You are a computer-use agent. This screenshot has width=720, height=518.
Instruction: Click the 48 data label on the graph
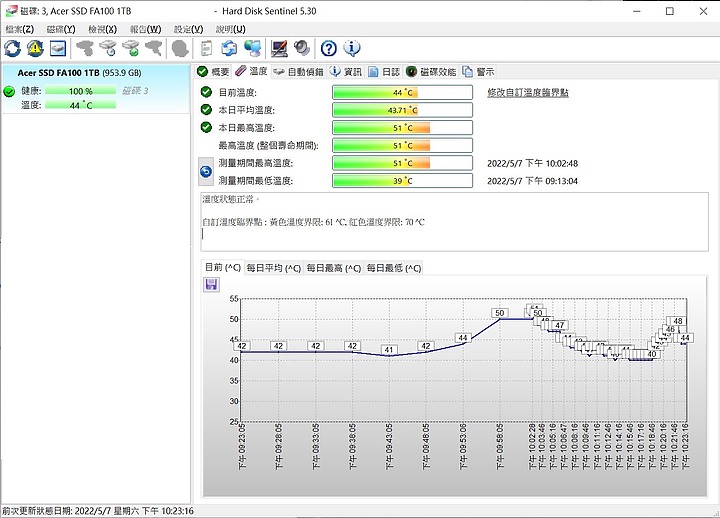[678, 321]
